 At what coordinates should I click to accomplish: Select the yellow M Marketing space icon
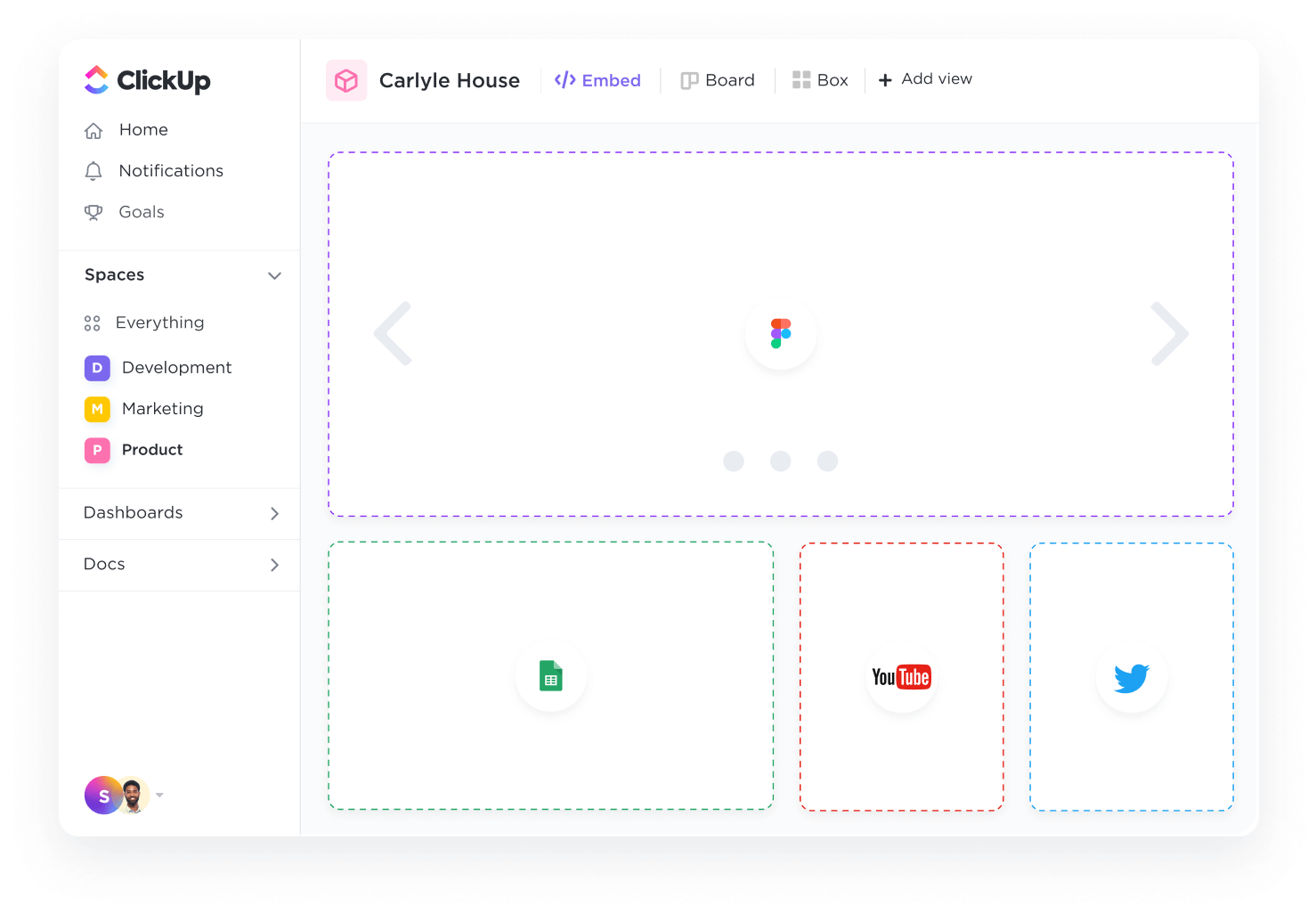tap(97, 409)
